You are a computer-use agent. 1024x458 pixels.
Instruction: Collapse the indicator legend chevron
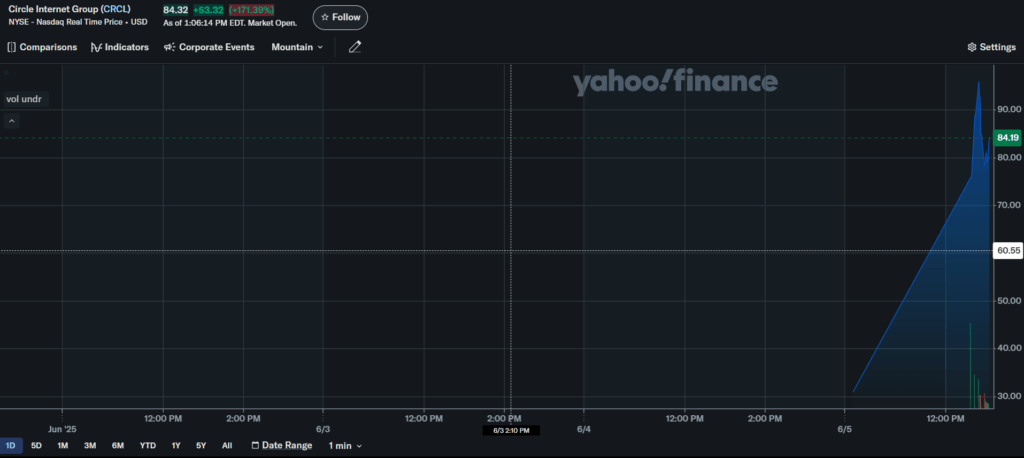[x=12, y=121]
